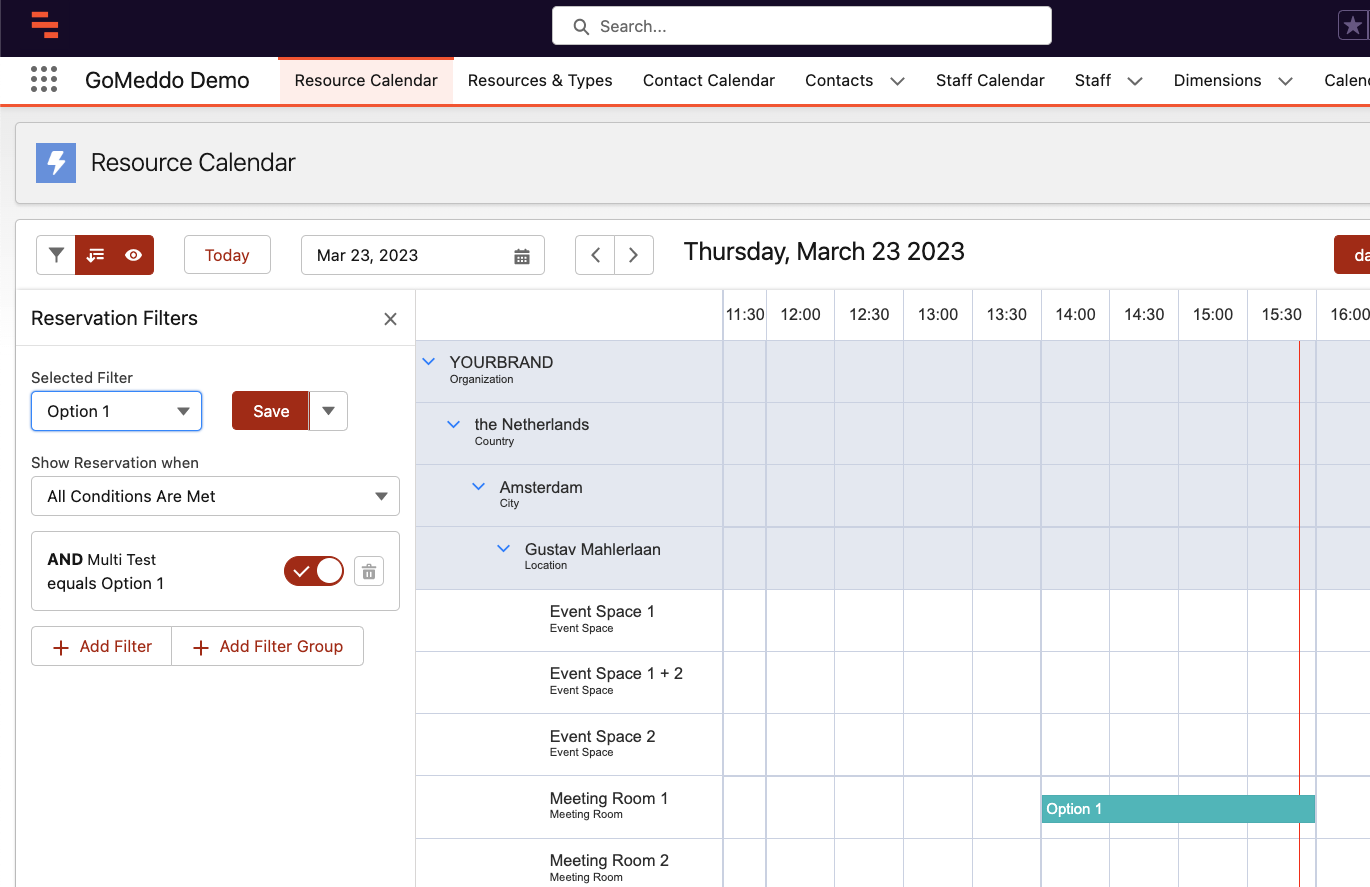Viewport: 1370px width, 887px height.
Task: Open the All Conditions Are Met dropdown
Action: pos(215,496)
